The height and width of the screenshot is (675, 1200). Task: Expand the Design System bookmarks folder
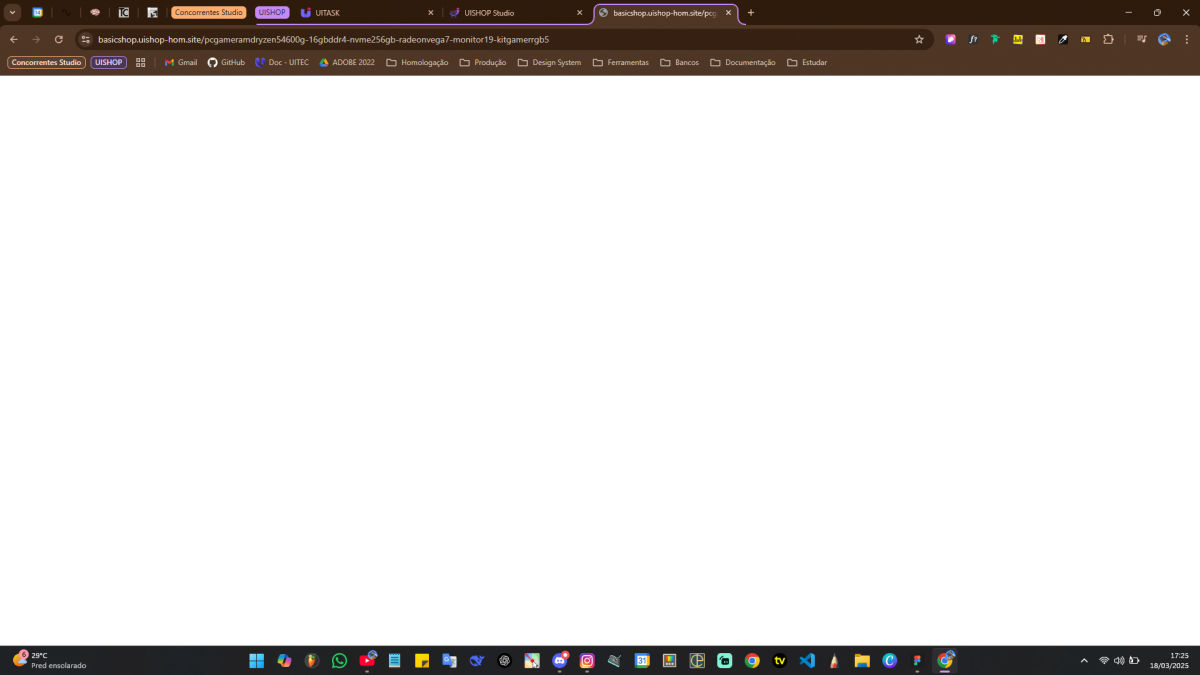click(549, 62)
